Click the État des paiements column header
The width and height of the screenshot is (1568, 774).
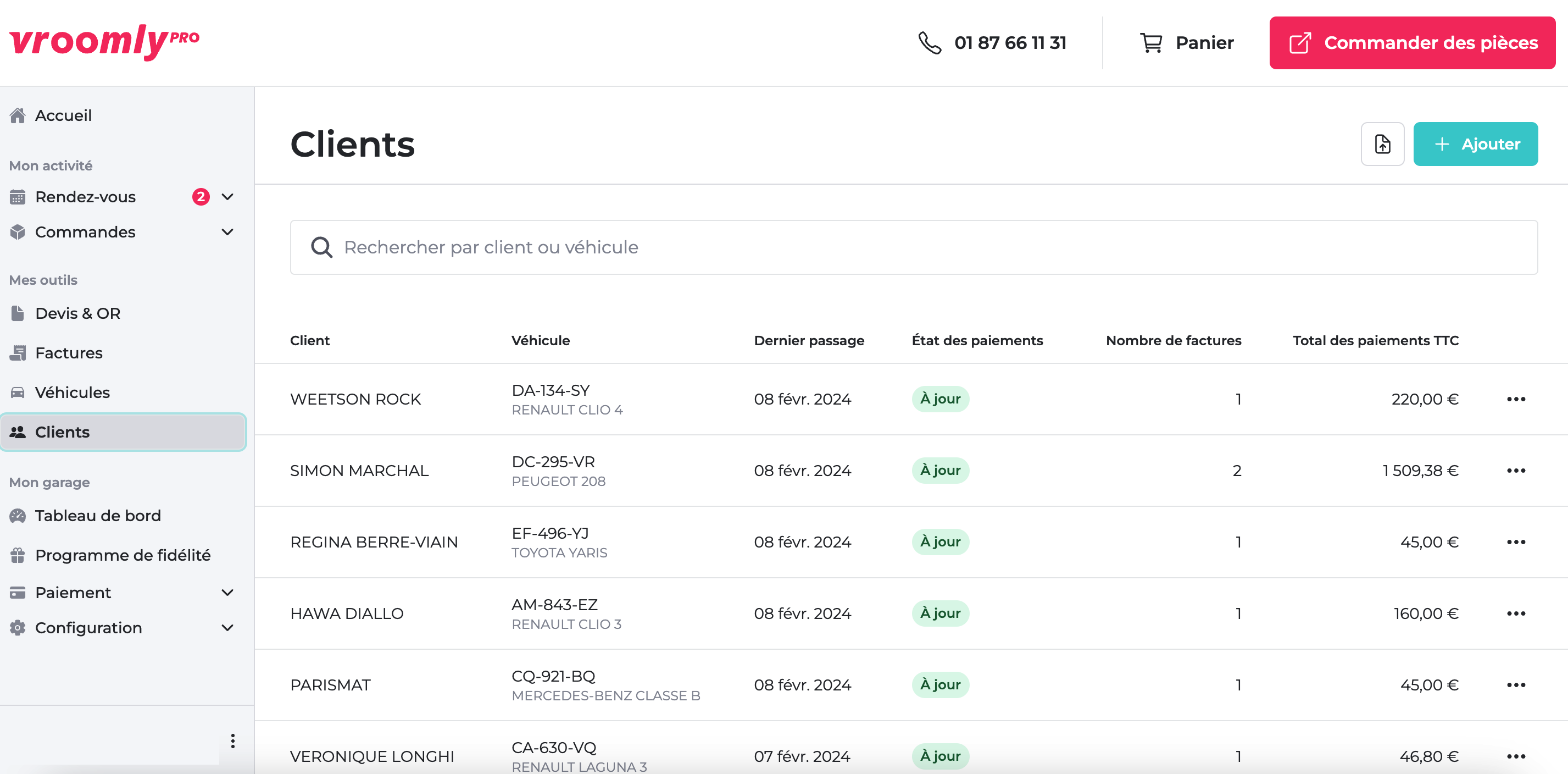click(x=977, y=340)
